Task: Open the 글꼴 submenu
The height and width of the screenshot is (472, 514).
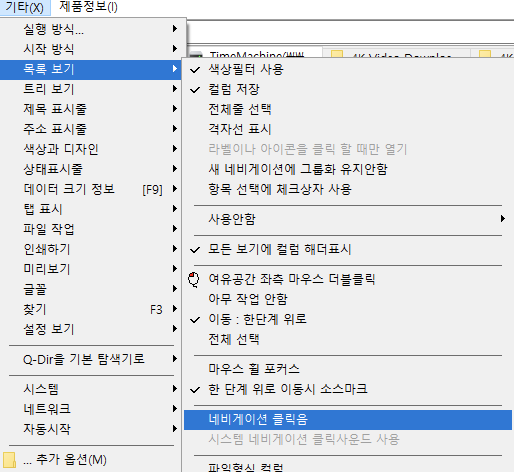Action: (x=91, y=289)
